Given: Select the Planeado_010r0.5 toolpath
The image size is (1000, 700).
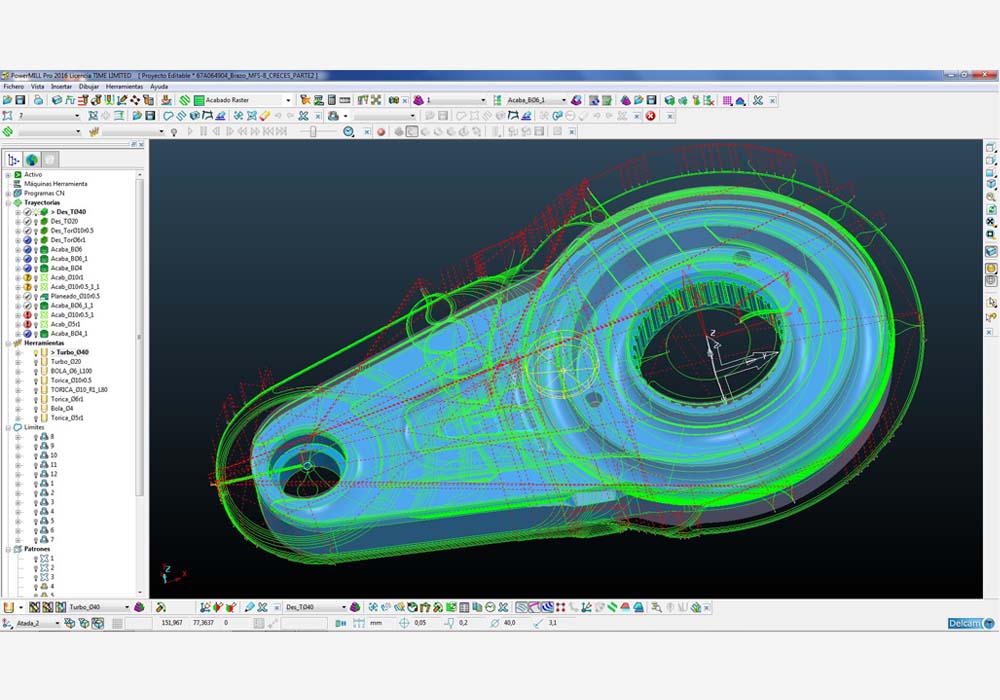Looking at the screenshot, I should (74, 296).
